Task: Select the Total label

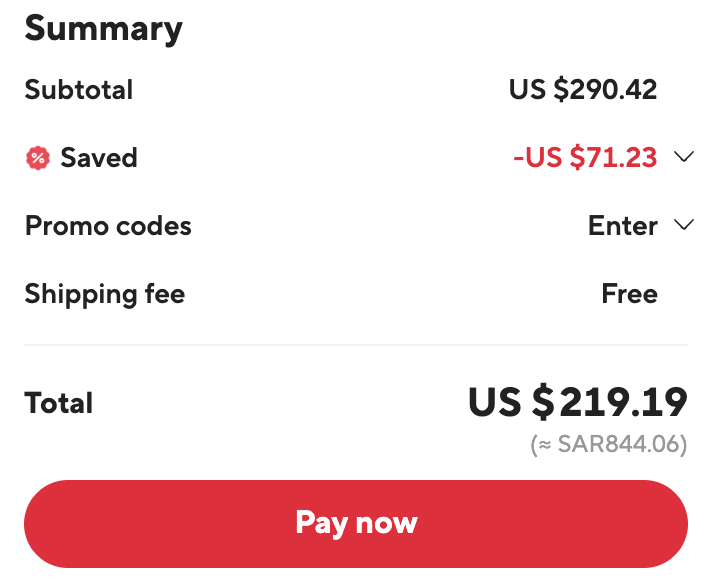Action: point(58,403)
